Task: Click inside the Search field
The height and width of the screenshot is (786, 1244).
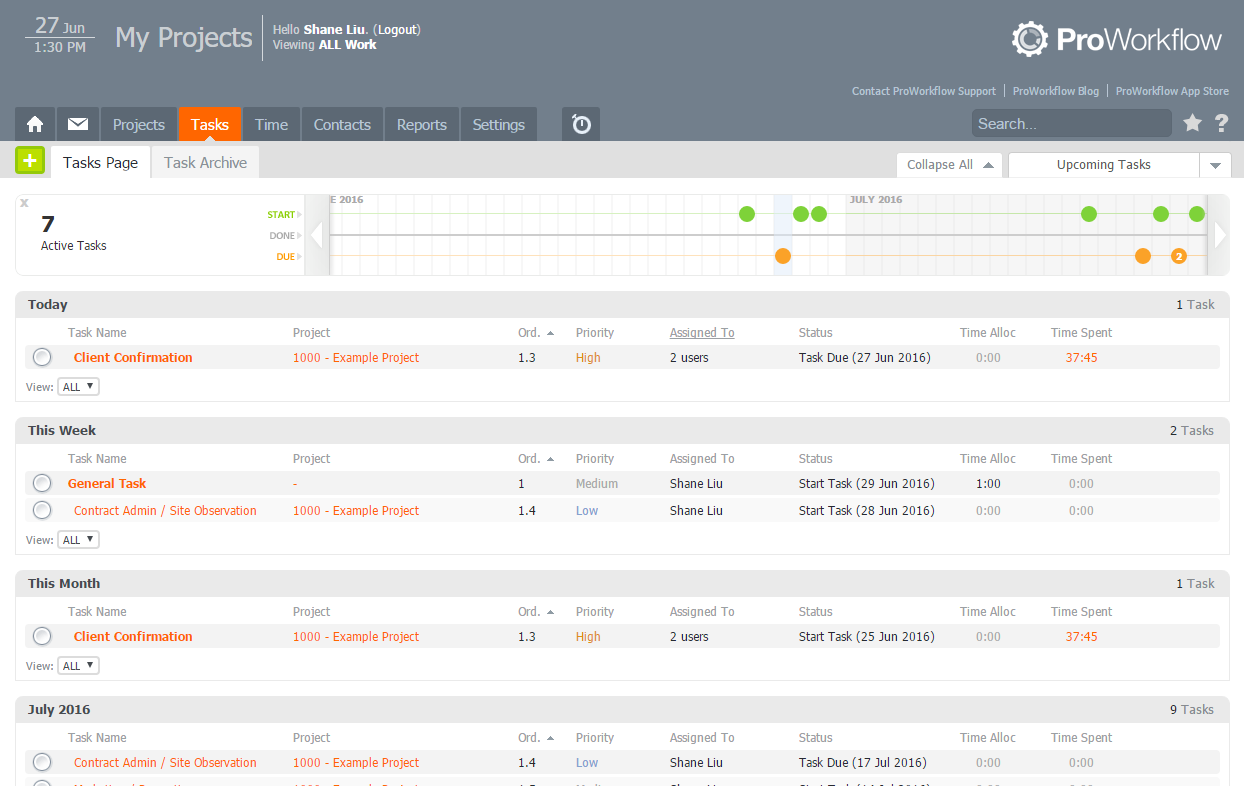Action: click(x=1071, y=123)
